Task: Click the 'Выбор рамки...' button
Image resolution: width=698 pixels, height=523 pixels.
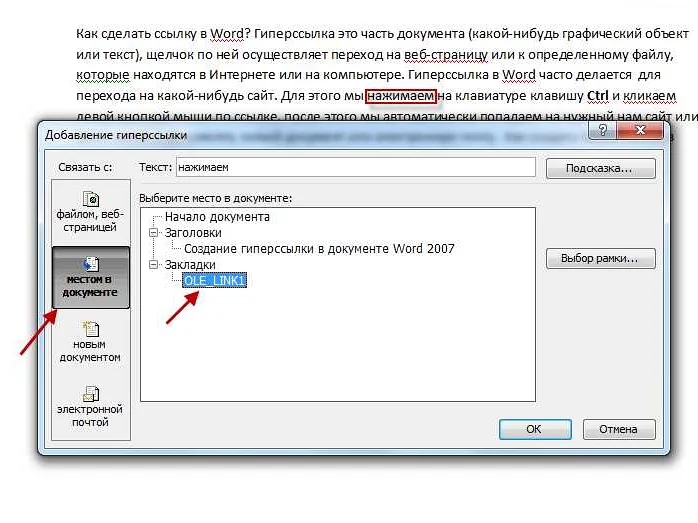Action: click(601, 259)
